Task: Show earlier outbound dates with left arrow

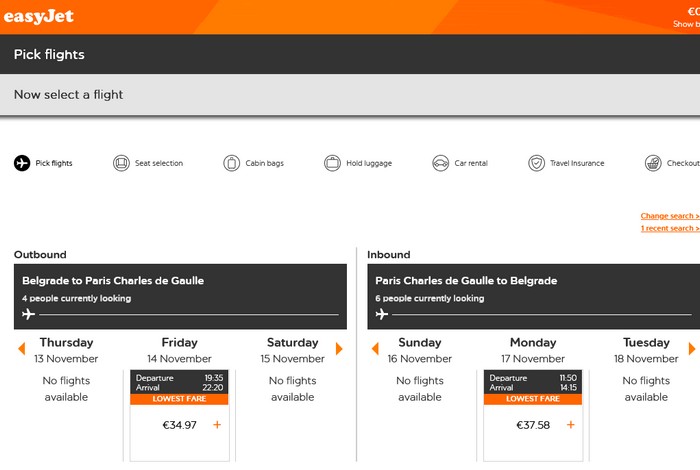Action: (21, 349)
